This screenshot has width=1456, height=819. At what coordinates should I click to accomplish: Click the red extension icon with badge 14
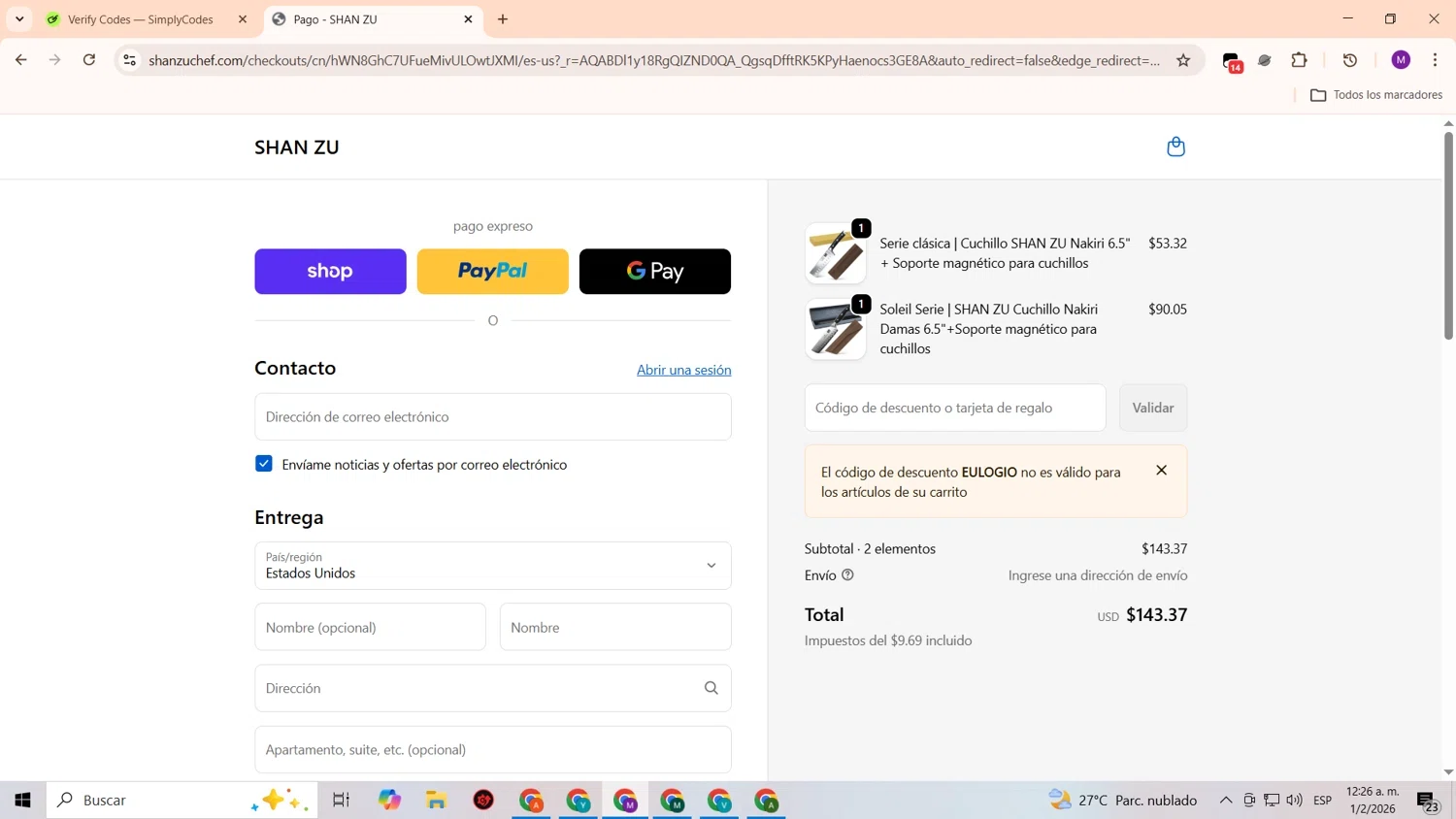pyautogui.click(x=1232, y=61)
